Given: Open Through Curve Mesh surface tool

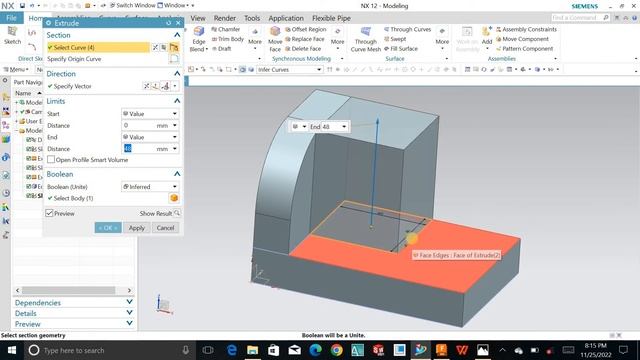Looking at the screenshot, I should (366, 40).
